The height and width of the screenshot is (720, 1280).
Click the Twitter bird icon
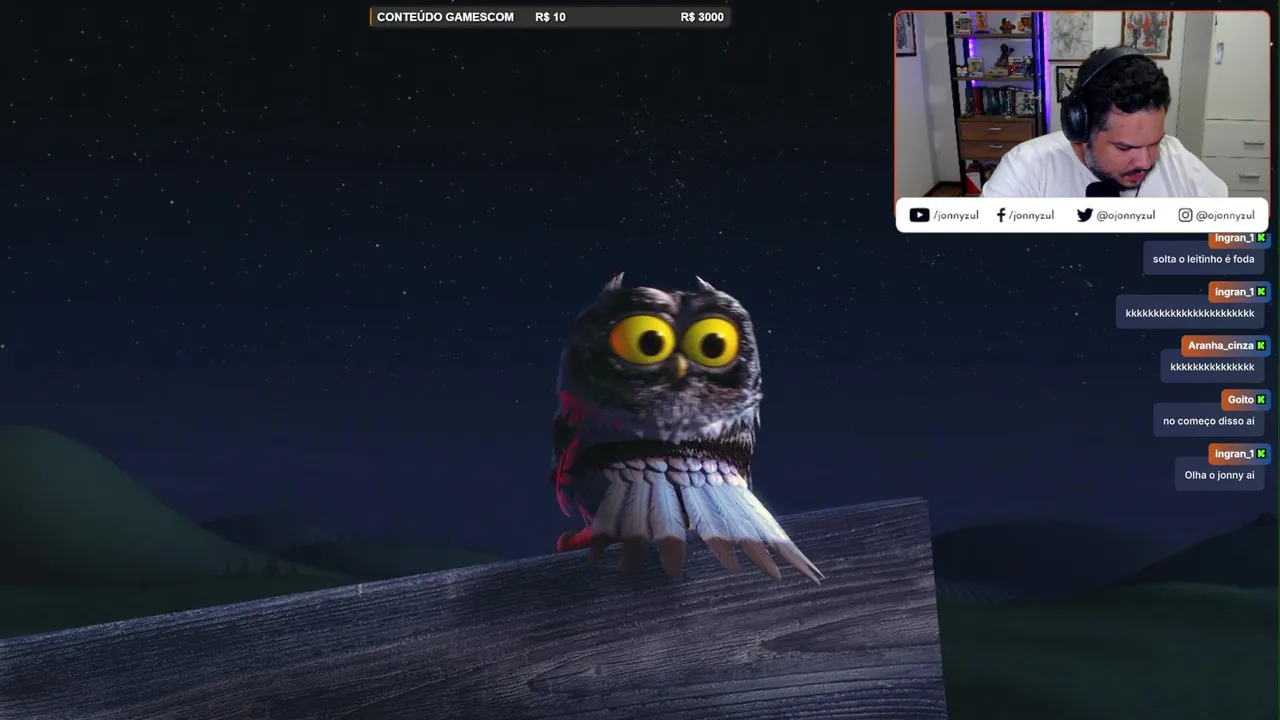pyautogui.click(x=1084, y=215)
